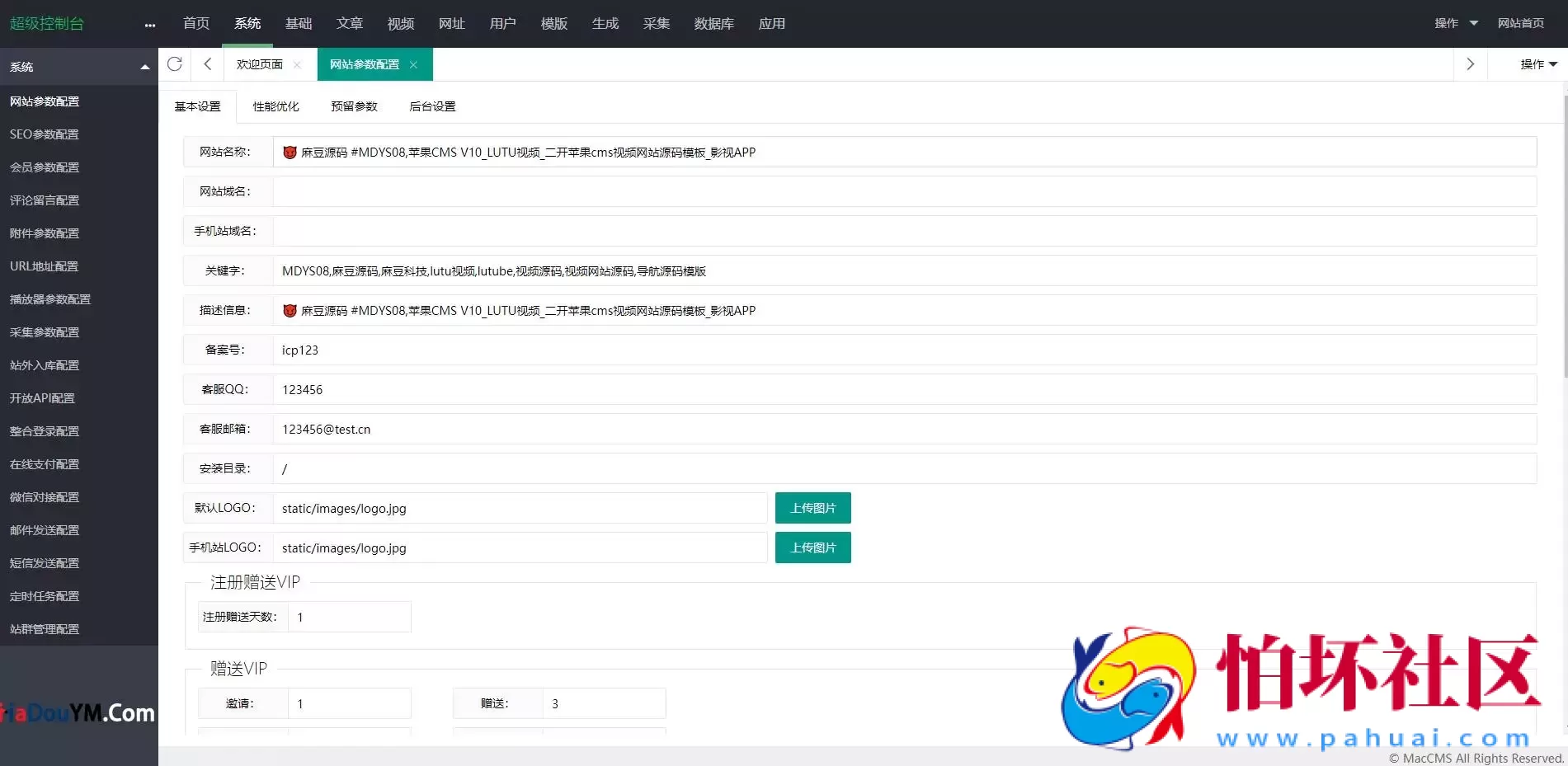This screenshot has height=766, width=1568.
Task: Switch to the 性能优化 tab
Action: [275, 106]
